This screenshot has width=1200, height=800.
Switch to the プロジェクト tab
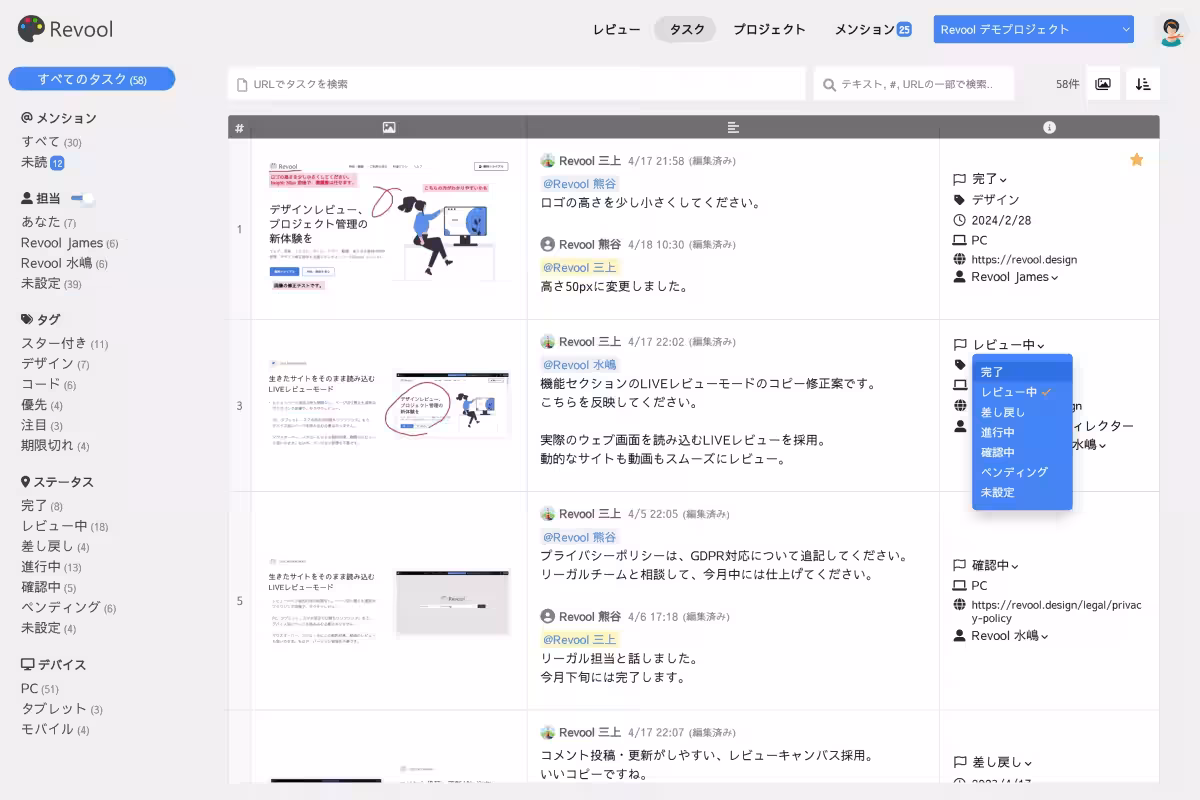click(x=770, y=29)
